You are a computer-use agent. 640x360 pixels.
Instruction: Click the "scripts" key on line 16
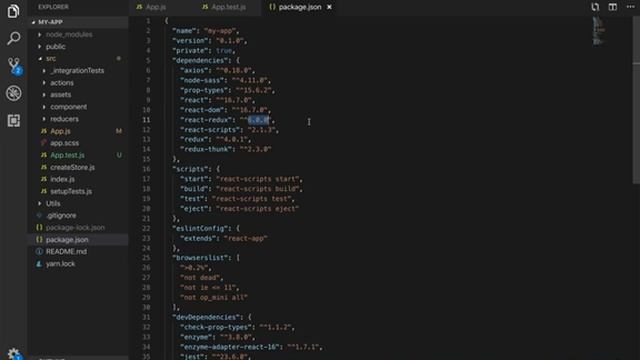[x=190, y=169]
